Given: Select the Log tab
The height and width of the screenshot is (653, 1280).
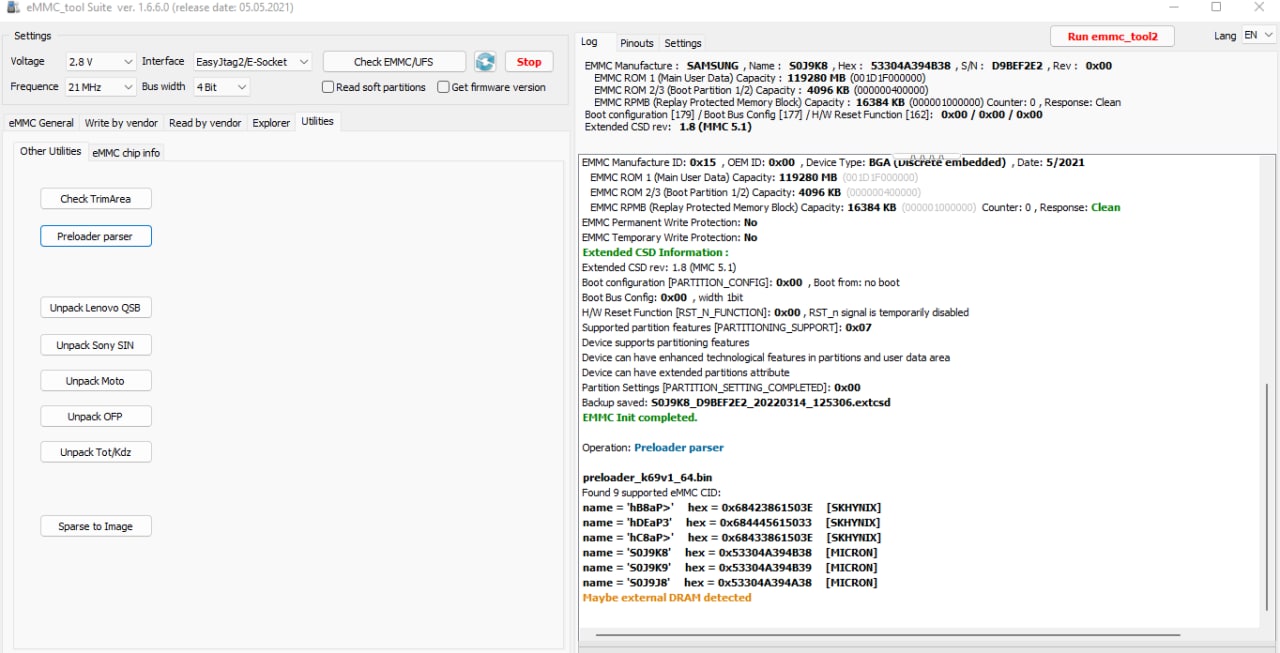Looking at the screenshot, I should tap(590, 42).
